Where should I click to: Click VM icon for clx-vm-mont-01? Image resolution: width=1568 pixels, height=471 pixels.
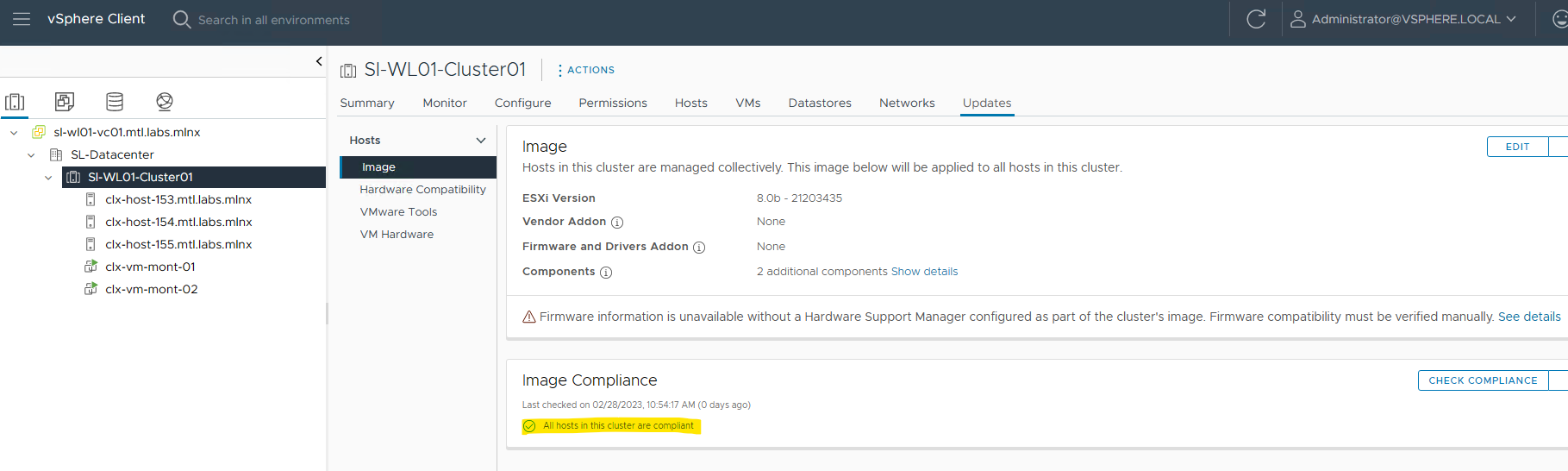(x=91, y=267)
